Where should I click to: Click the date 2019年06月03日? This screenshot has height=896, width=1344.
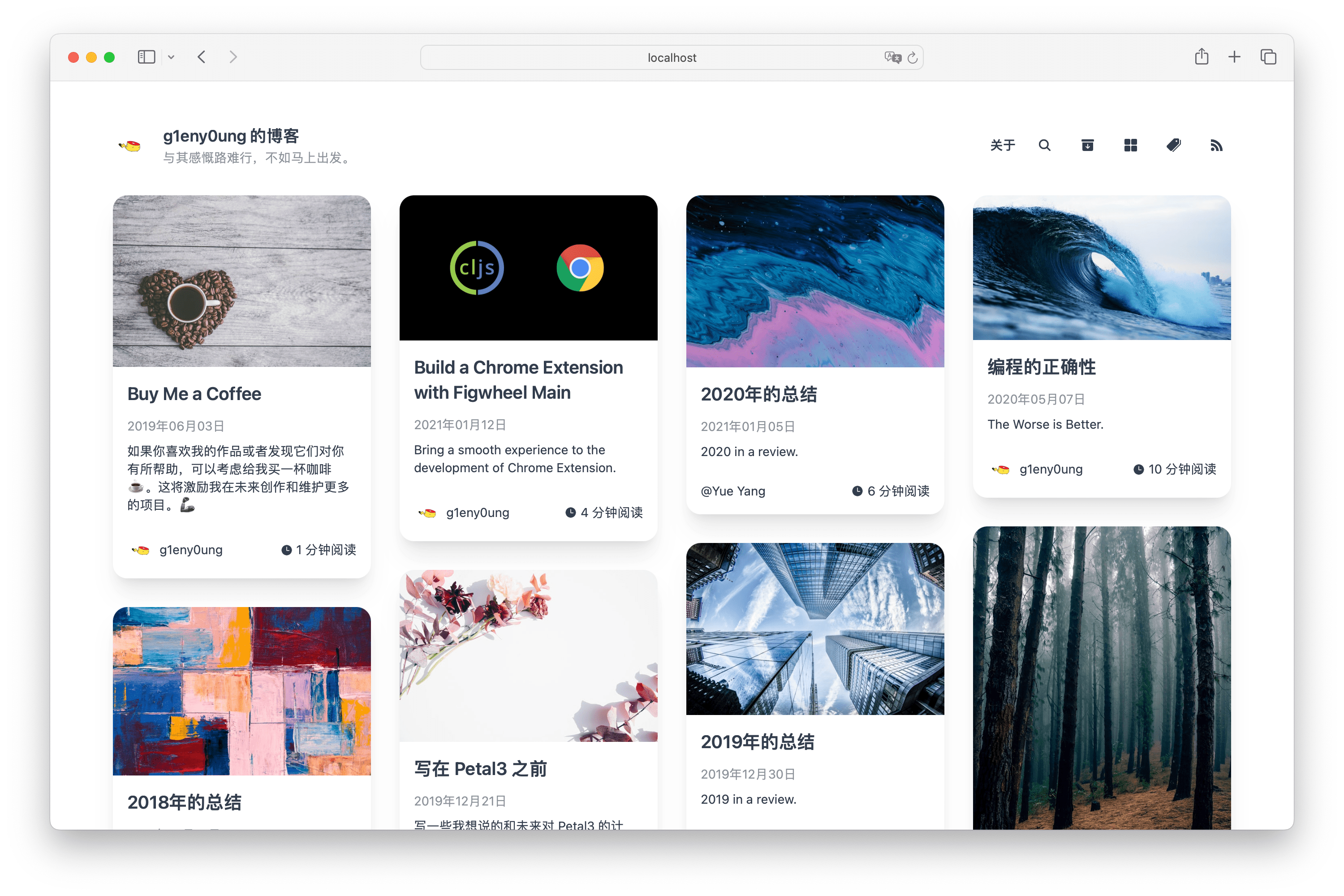tap(176, 426)
